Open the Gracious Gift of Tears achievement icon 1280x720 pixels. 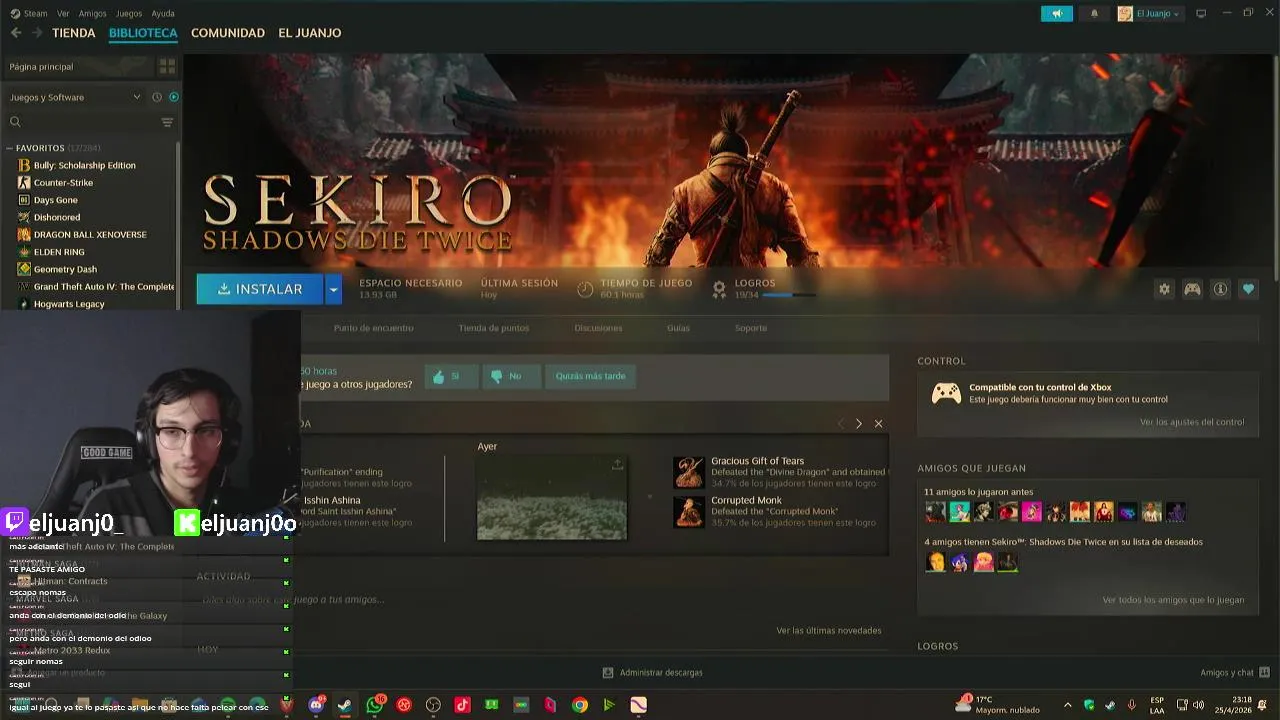click(689, 472)
